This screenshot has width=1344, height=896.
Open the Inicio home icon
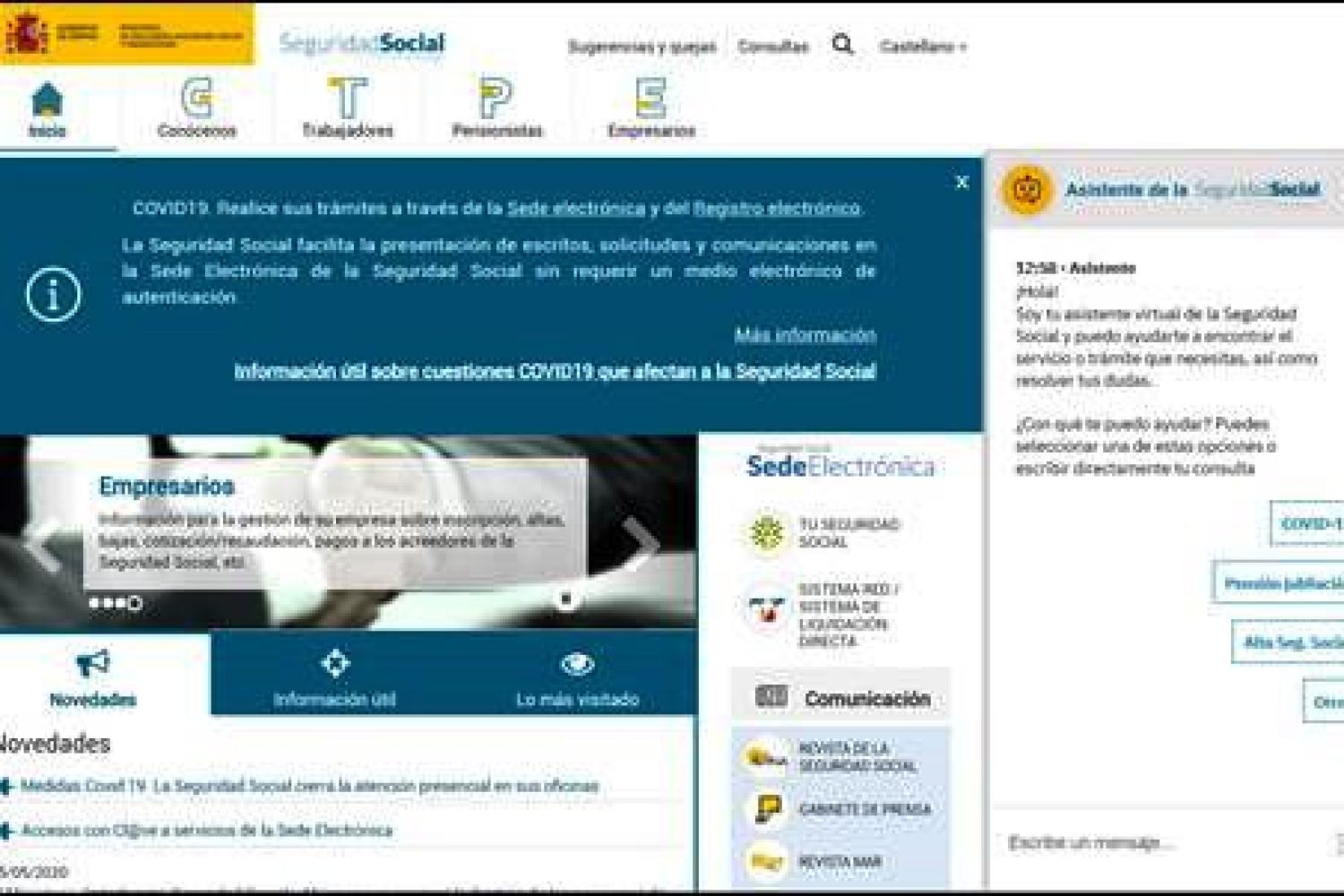click(47, 99)
